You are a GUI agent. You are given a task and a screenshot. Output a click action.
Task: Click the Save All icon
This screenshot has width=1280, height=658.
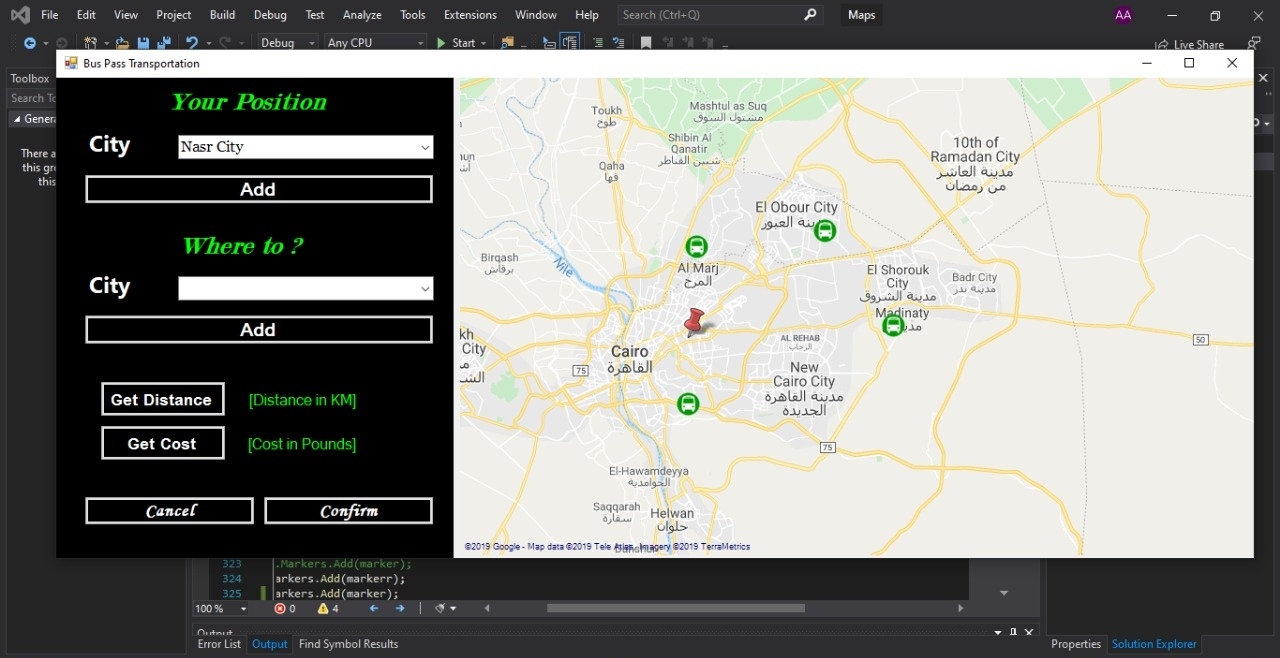(x=164, y=42)
